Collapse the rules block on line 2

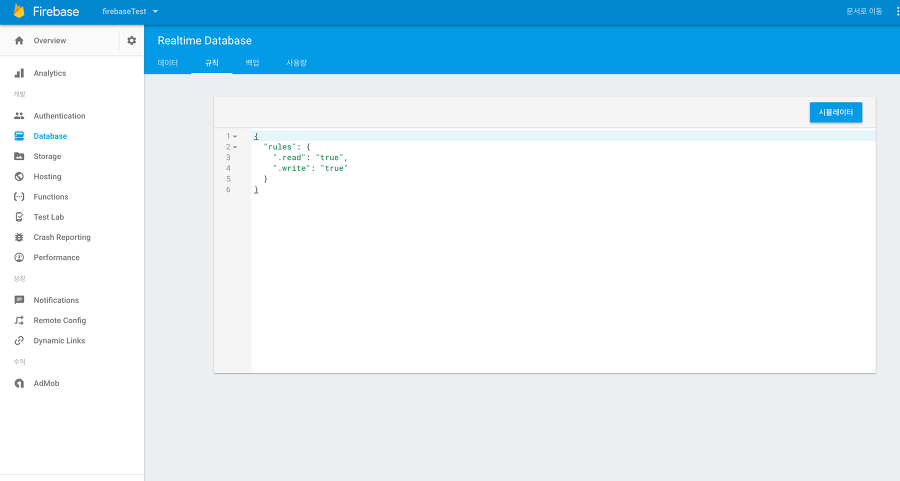235,148
